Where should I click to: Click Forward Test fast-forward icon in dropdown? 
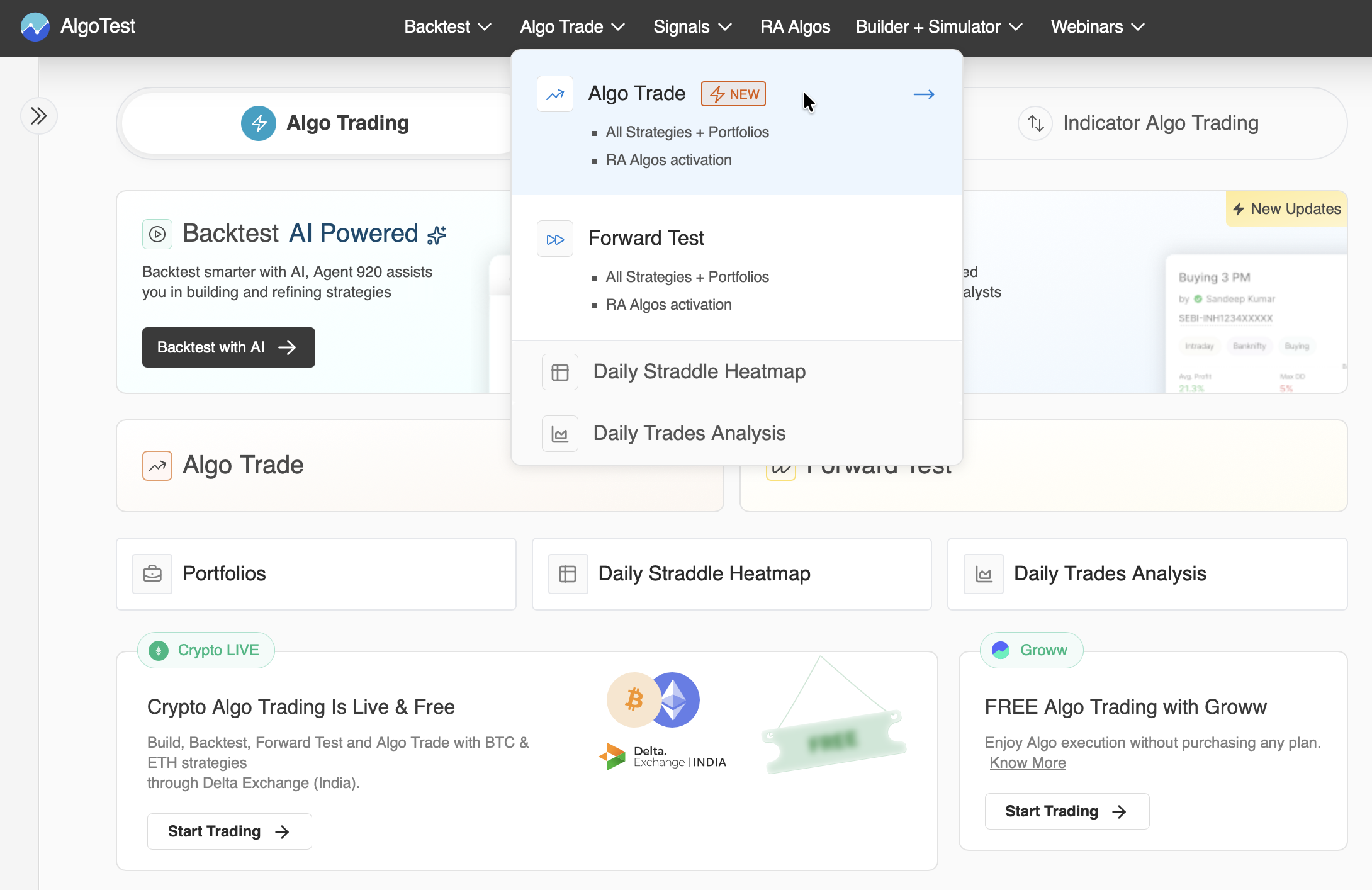click(x=554, y=239)
